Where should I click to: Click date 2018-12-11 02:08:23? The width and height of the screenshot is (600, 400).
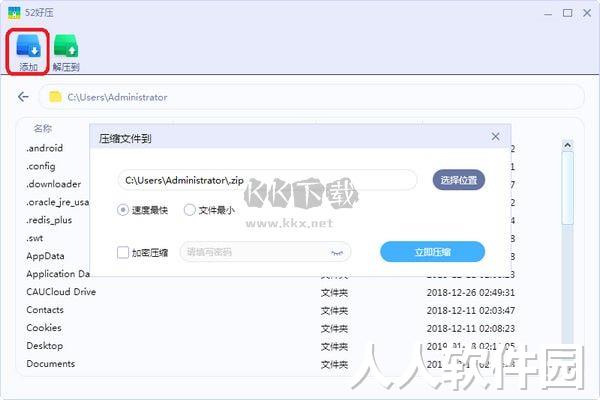pos(471,328)
